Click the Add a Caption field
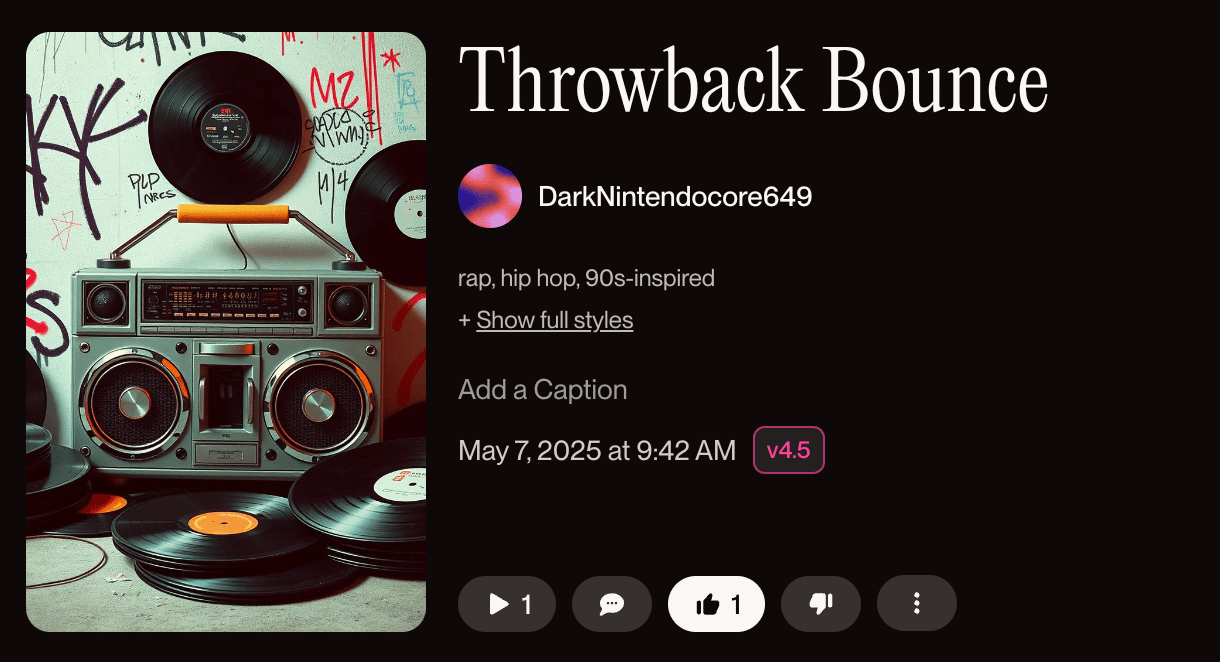The image size is (1220, 662). (x=543, y=389)
